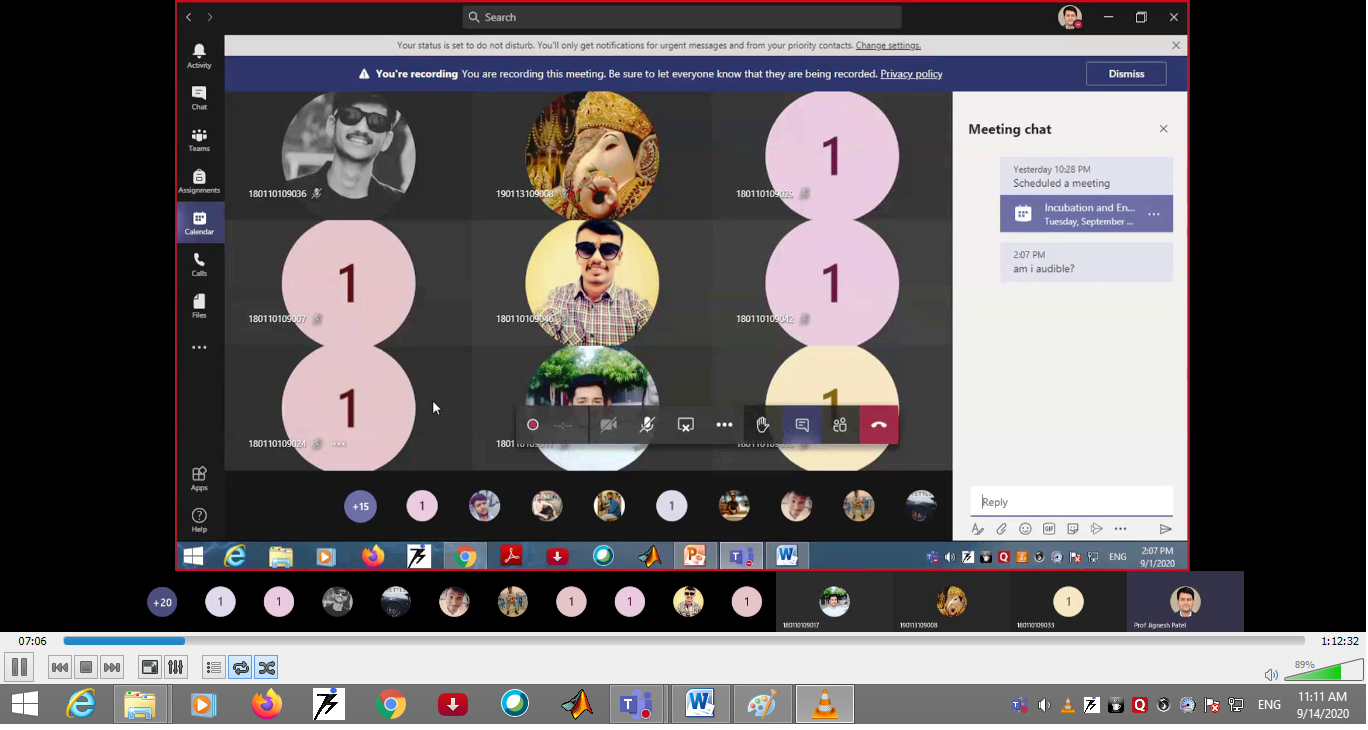The height and width of the screenshot is (730, 1368).
Task: Dismiss the recording notification banner
Action: pos(1126,74)
